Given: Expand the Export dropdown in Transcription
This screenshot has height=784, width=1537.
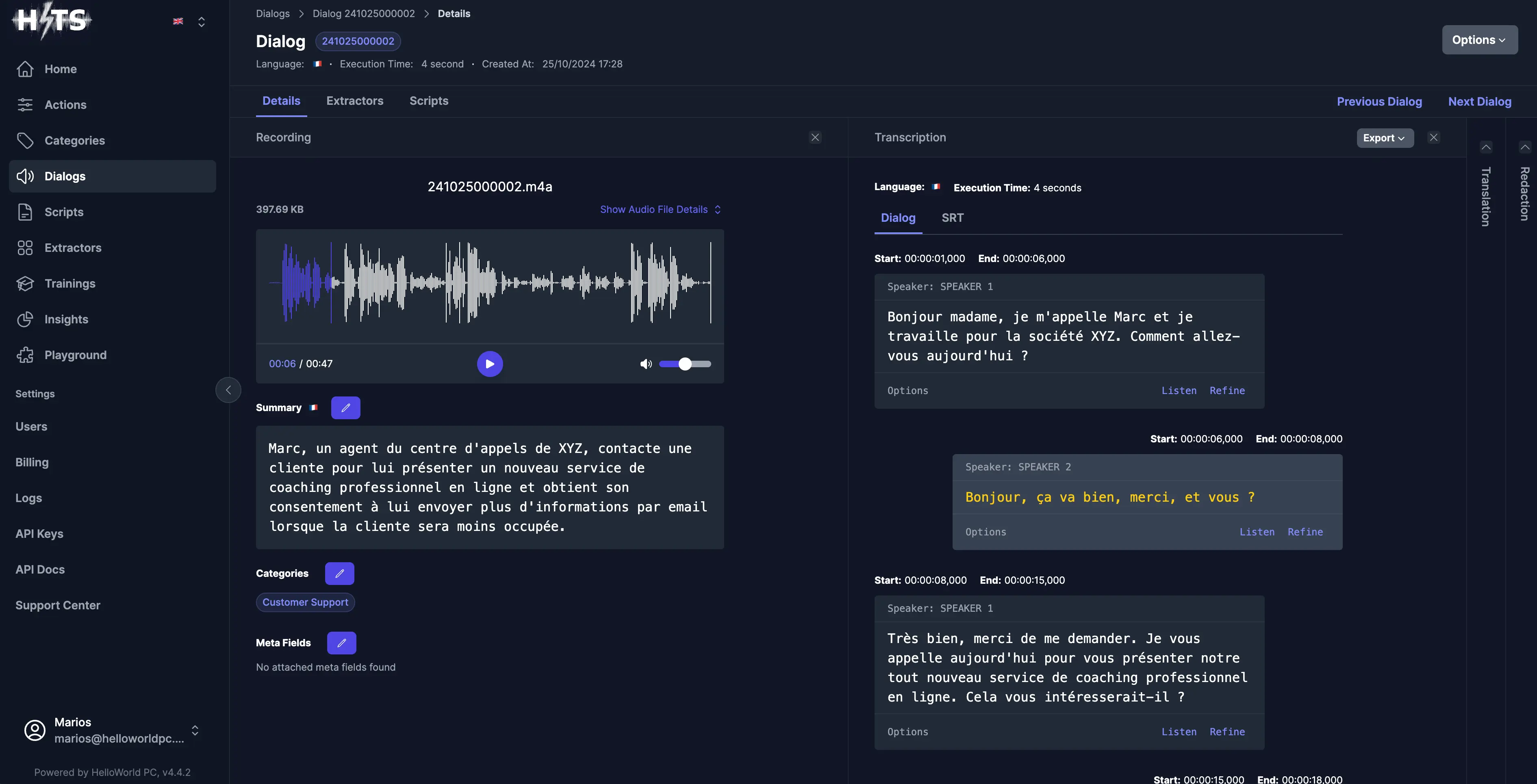Looking at the screenshot, I should [1383, 137].
